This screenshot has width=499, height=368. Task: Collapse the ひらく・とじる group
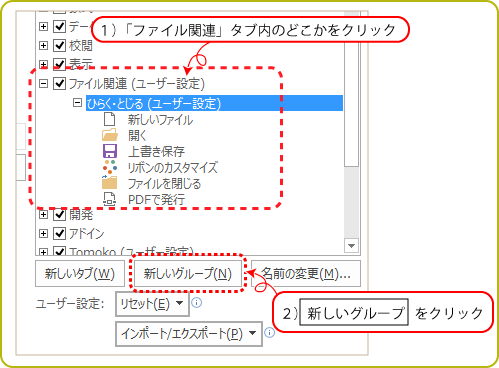tap(77, 102)
